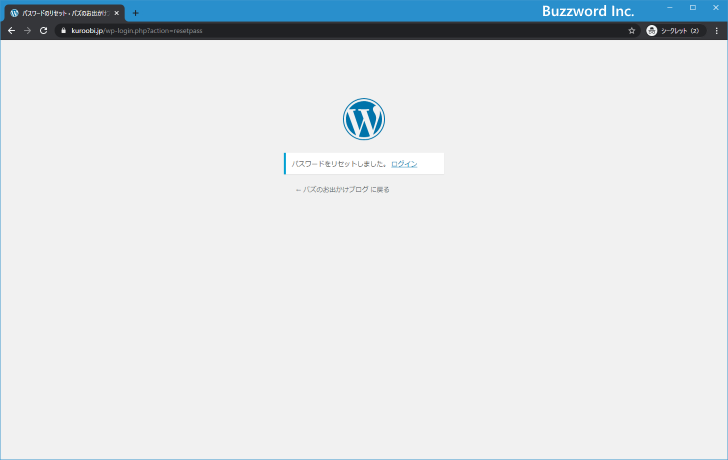728x460 pixels.
Task: Close the パスワードのリセット tab
Action: point(117,13)
